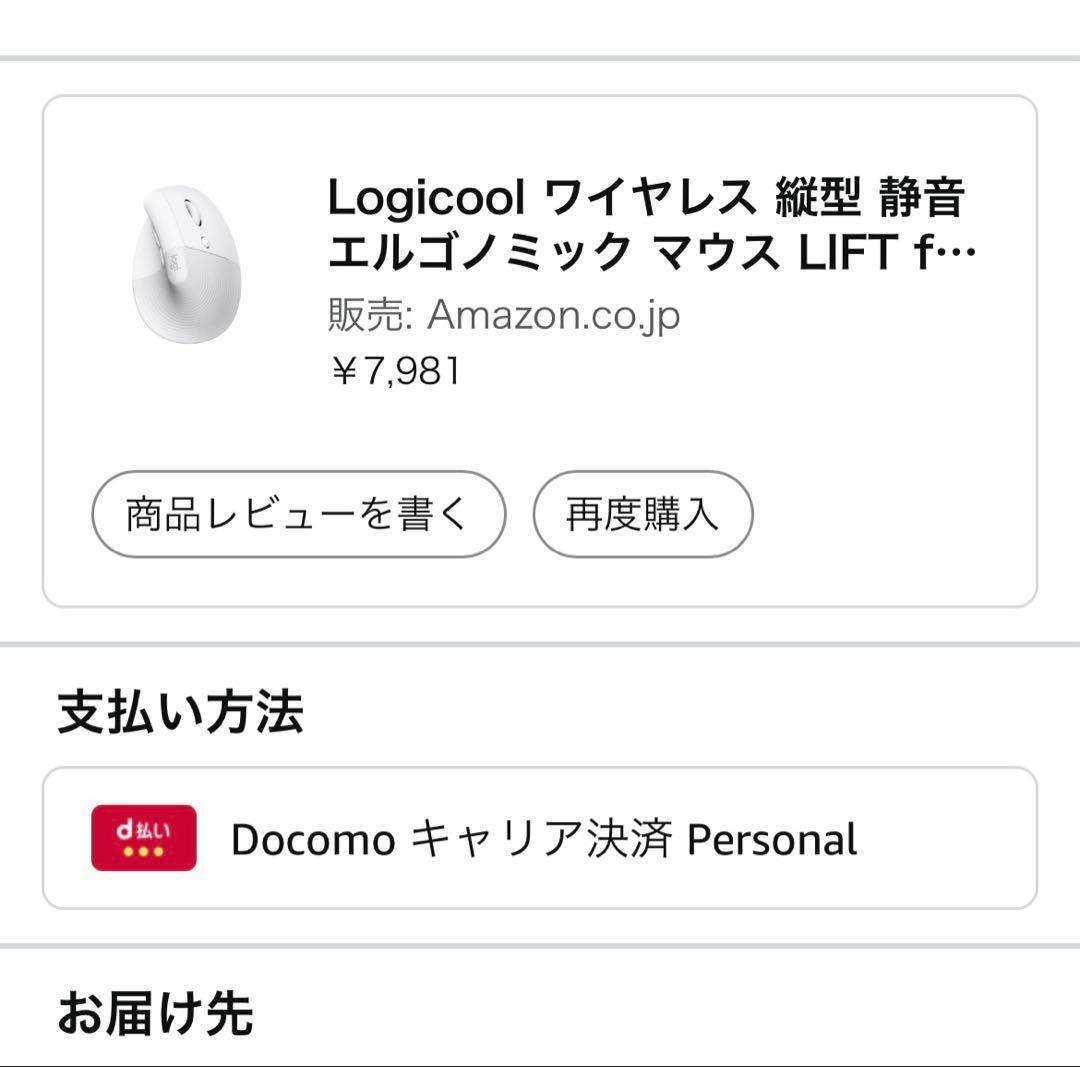Click the truncated title ellipsis

[x=963, y=255]
